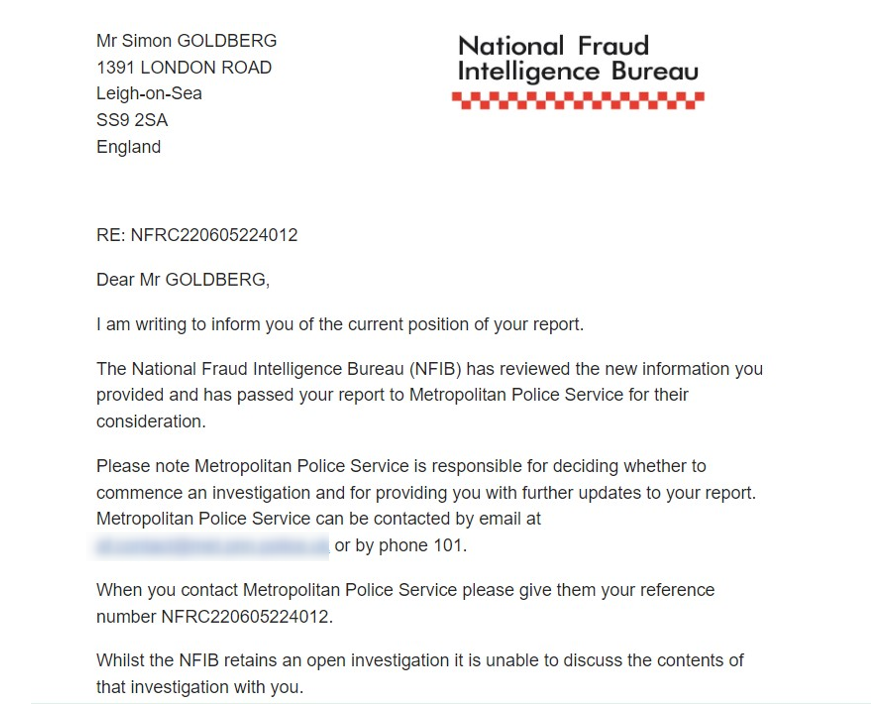Click the National Fraud Intelligence Bureau logo
The height and width of the screenshot is (715, 885).
click(577, 58)
